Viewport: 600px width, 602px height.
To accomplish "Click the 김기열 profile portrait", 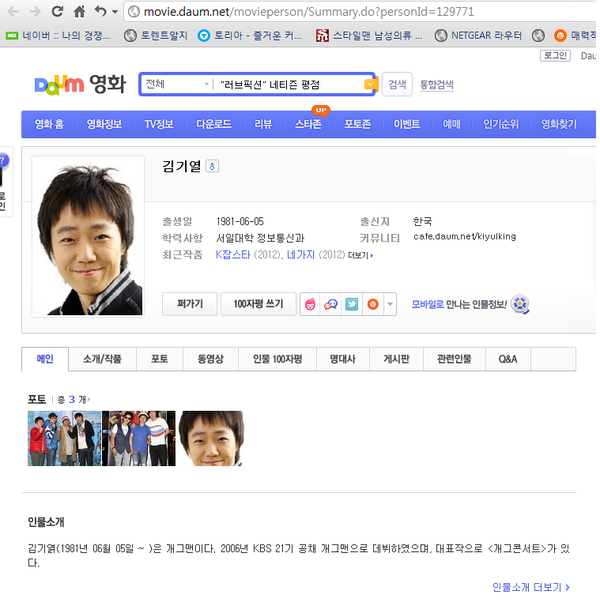I will (88, 236).
